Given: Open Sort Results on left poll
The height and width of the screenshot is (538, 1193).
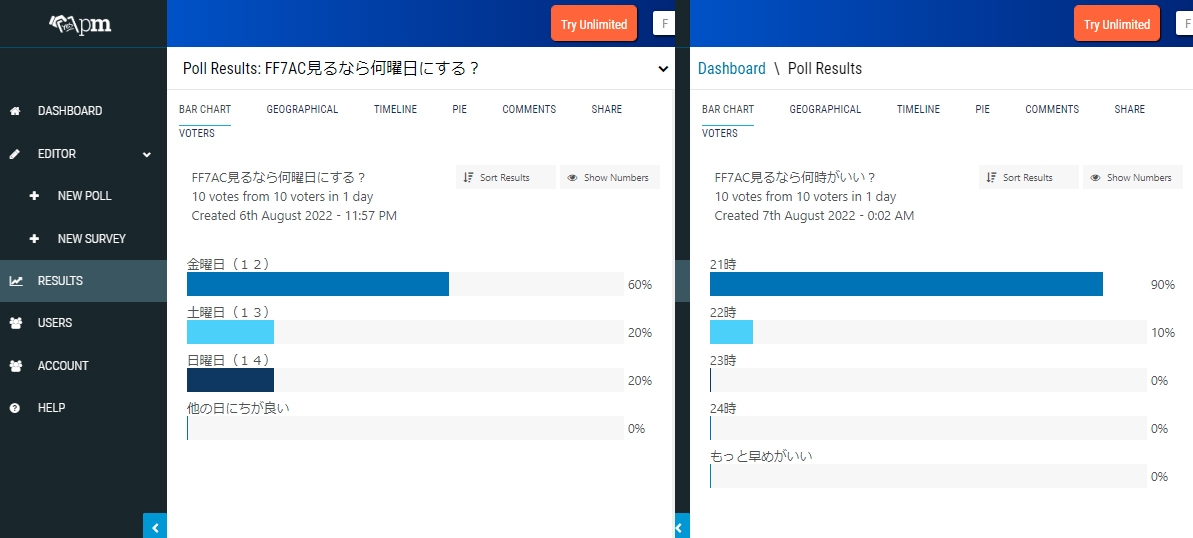Looking at the screenshot, I should click(505, 178).
